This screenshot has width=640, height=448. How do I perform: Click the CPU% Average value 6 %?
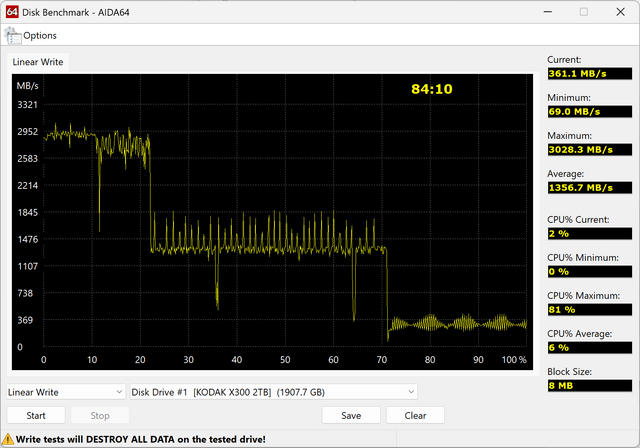[590, 347]
